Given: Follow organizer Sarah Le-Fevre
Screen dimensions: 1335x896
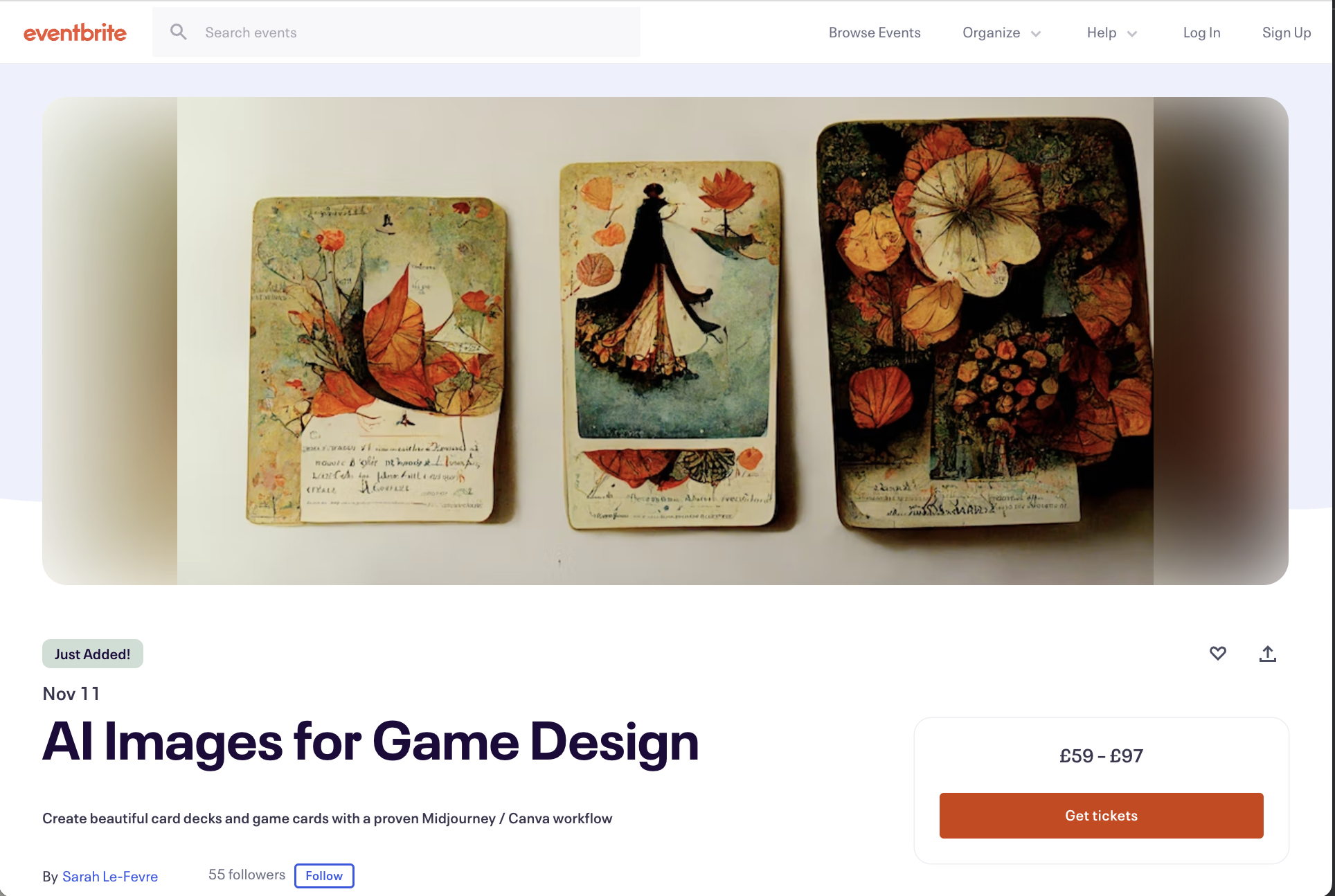Looking at the screenshot, I should 324,876.
